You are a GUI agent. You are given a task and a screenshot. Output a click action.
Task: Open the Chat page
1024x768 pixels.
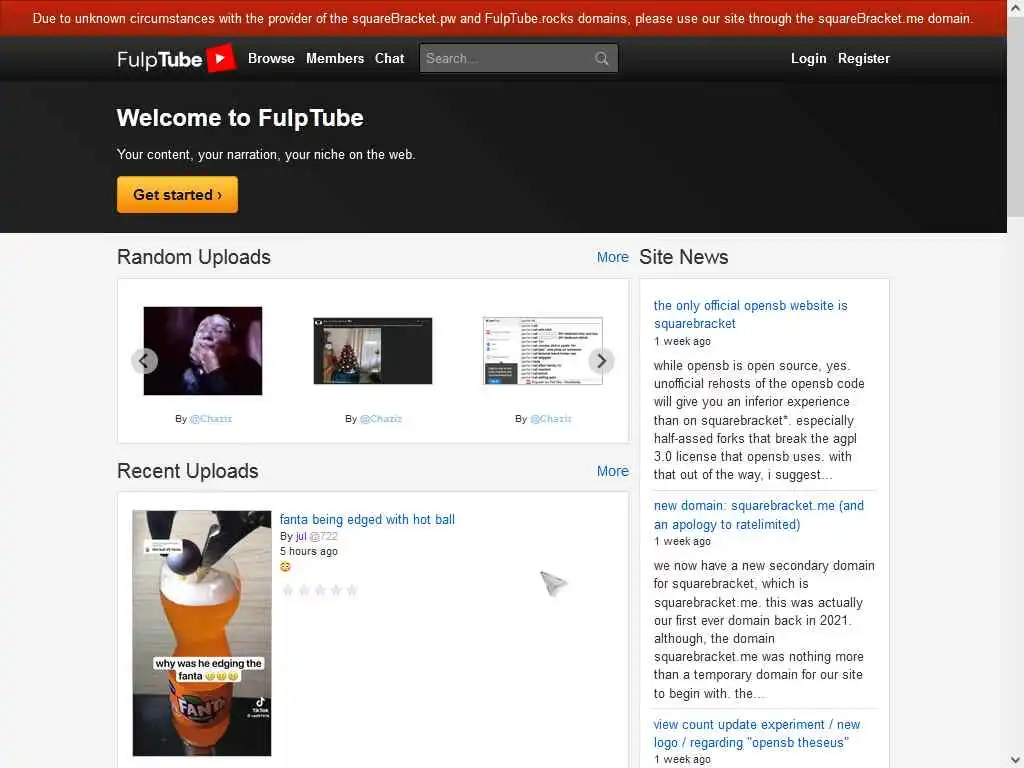coord(389,58)
